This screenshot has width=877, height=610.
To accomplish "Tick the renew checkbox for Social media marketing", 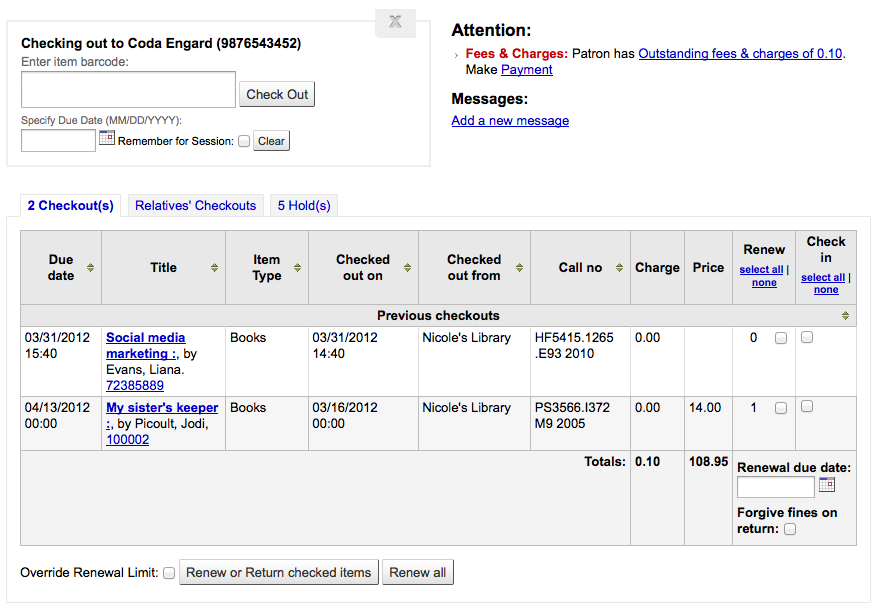I will pyautogui.click(x=781, y=338).
